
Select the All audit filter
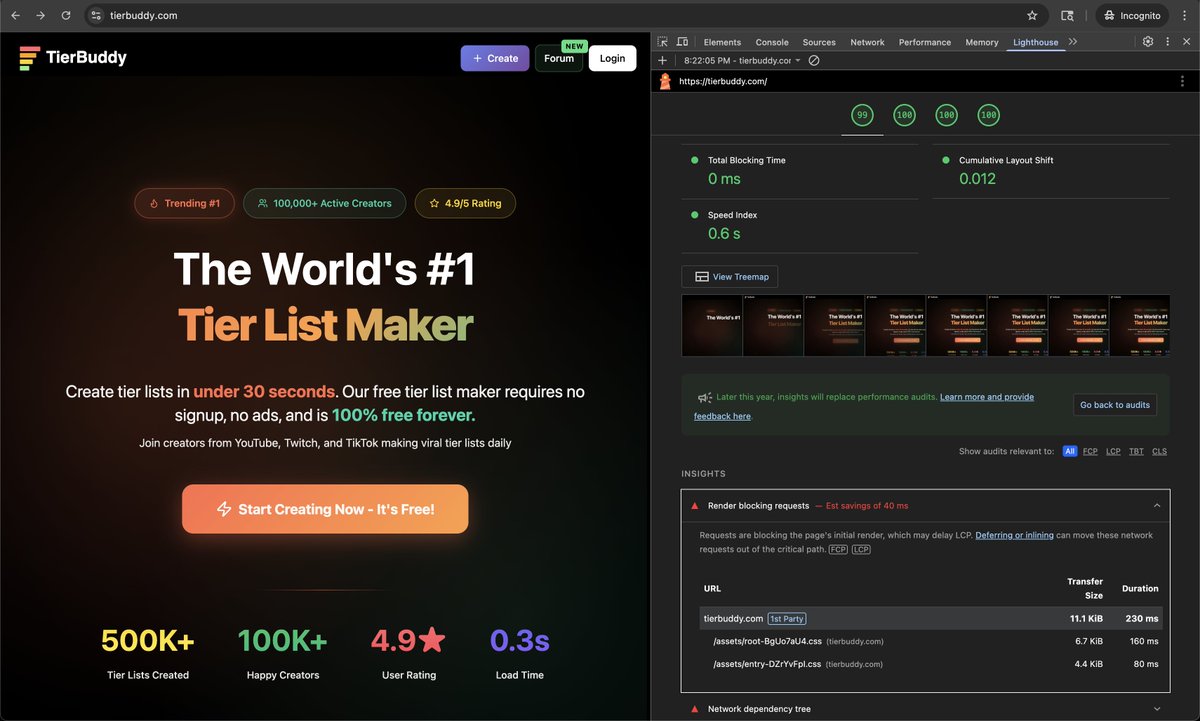click(x=1070, y=451)
